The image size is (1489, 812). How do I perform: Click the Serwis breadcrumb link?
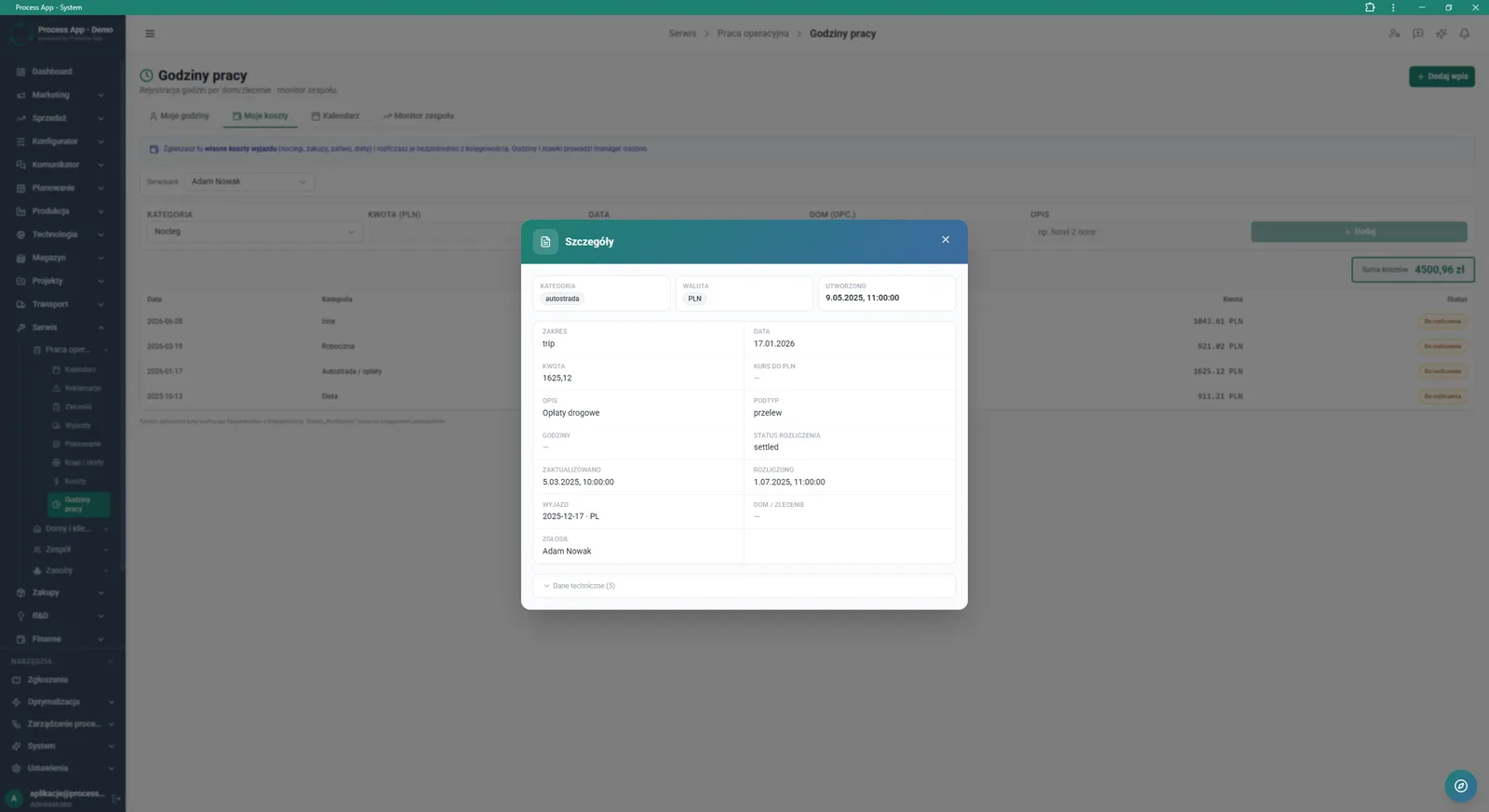click(x=682, y=33)
